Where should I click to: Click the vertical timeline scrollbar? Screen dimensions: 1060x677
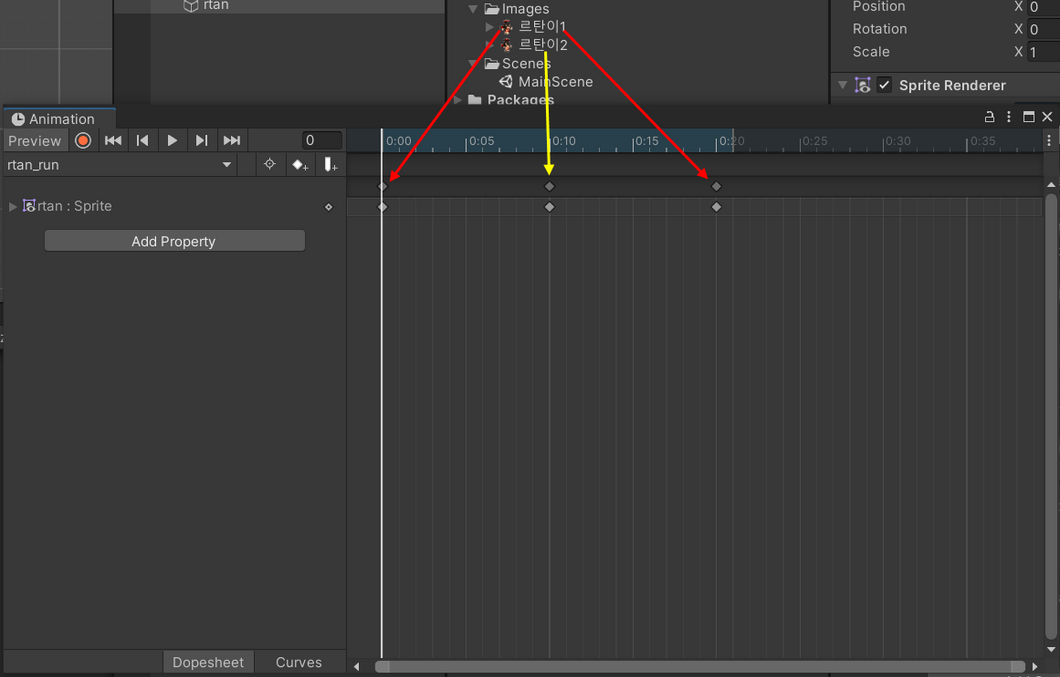click(1051, 416)
